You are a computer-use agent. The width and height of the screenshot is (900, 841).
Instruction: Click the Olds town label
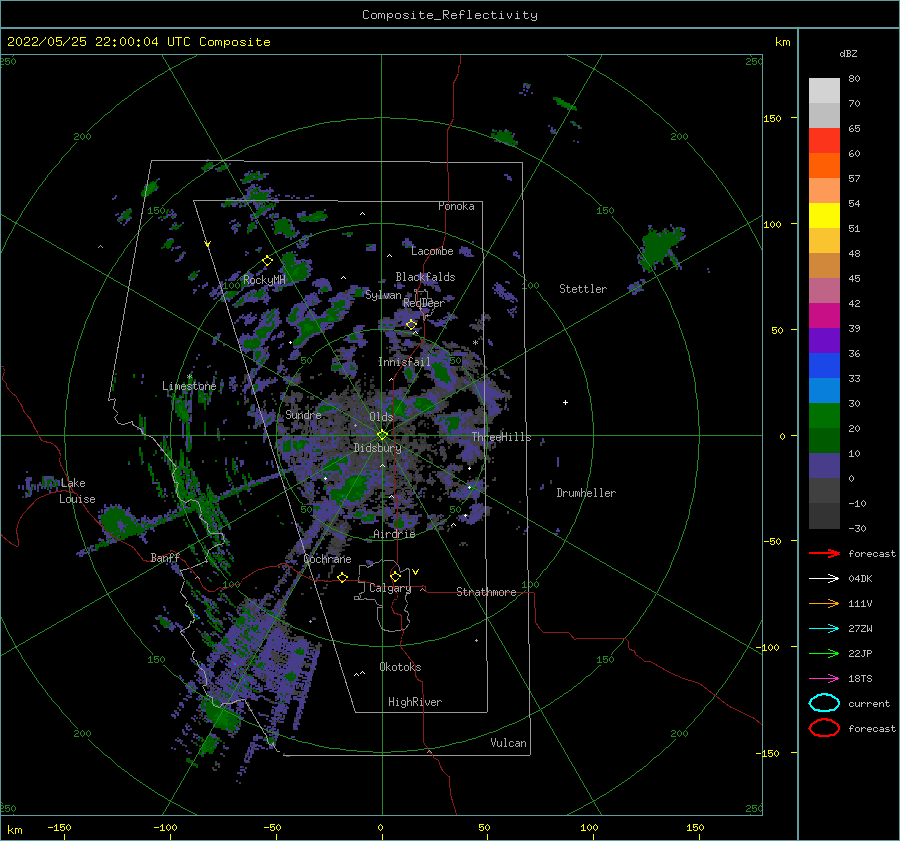pos(381,417)
